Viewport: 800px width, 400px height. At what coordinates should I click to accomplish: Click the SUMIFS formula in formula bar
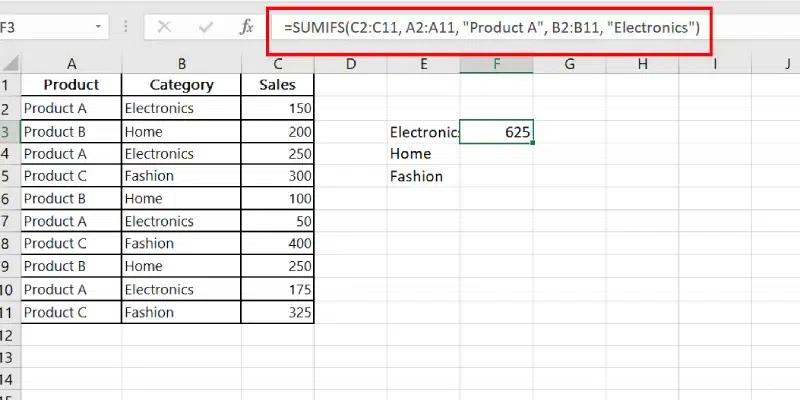pos(490,28)
